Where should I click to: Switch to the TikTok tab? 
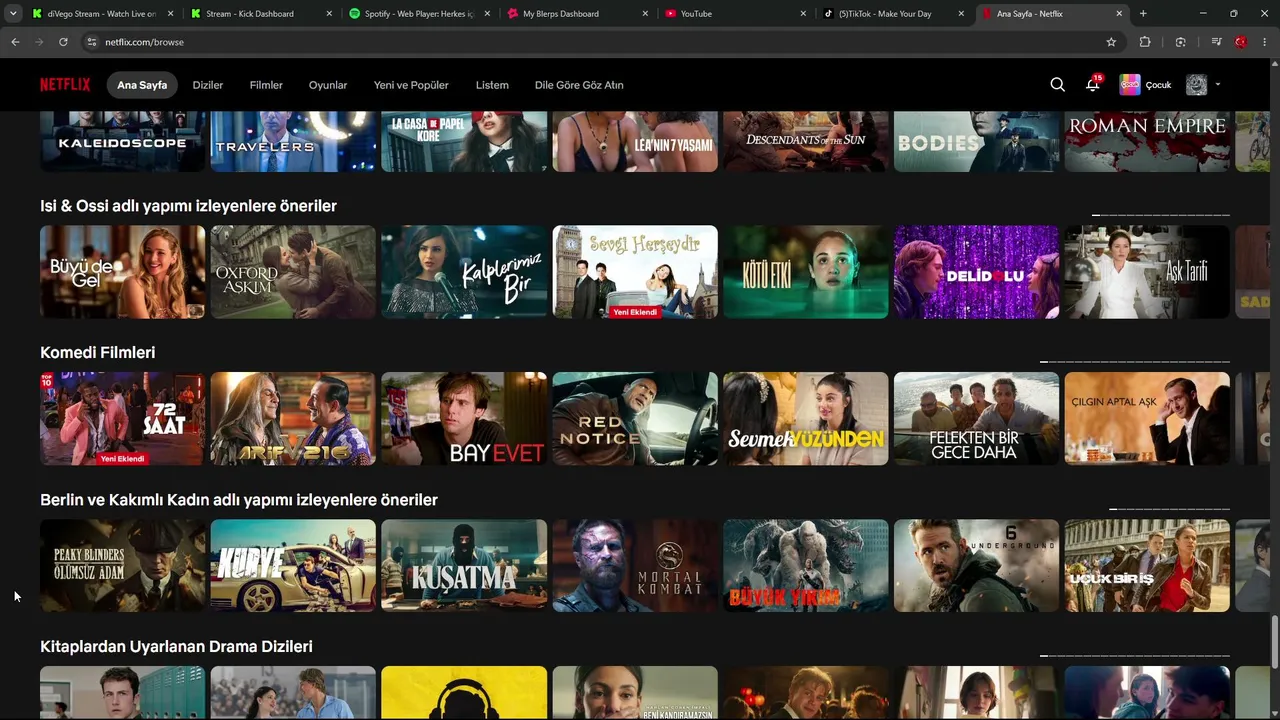[x=891, y=14]
